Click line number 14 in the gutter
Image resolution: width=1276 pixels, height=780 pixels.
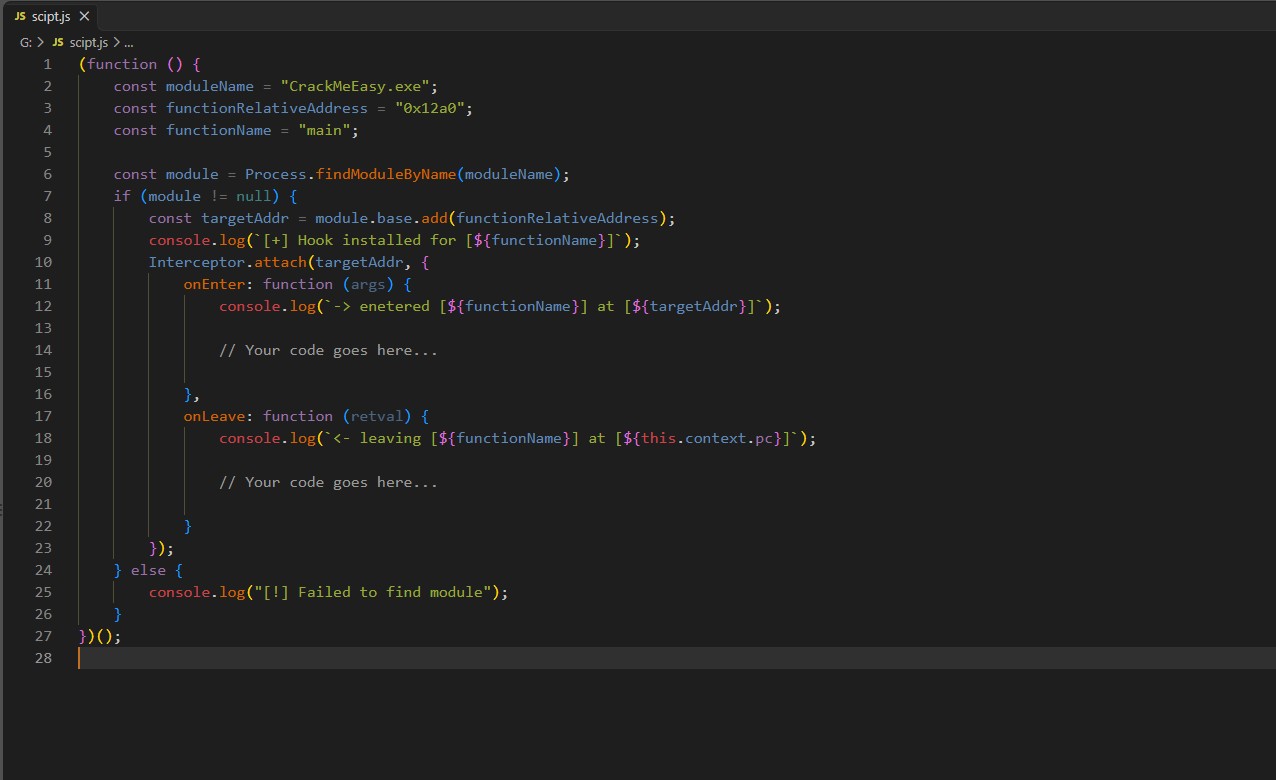point(43,350)
